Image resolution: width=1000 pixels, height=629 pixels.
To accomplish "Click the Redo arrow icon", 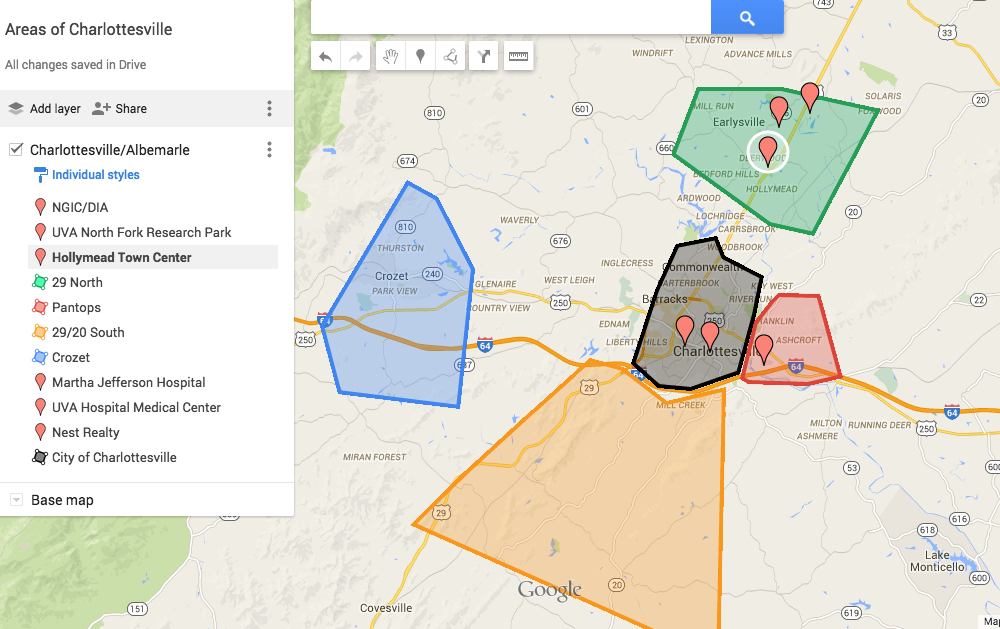I will pos(355,55).
